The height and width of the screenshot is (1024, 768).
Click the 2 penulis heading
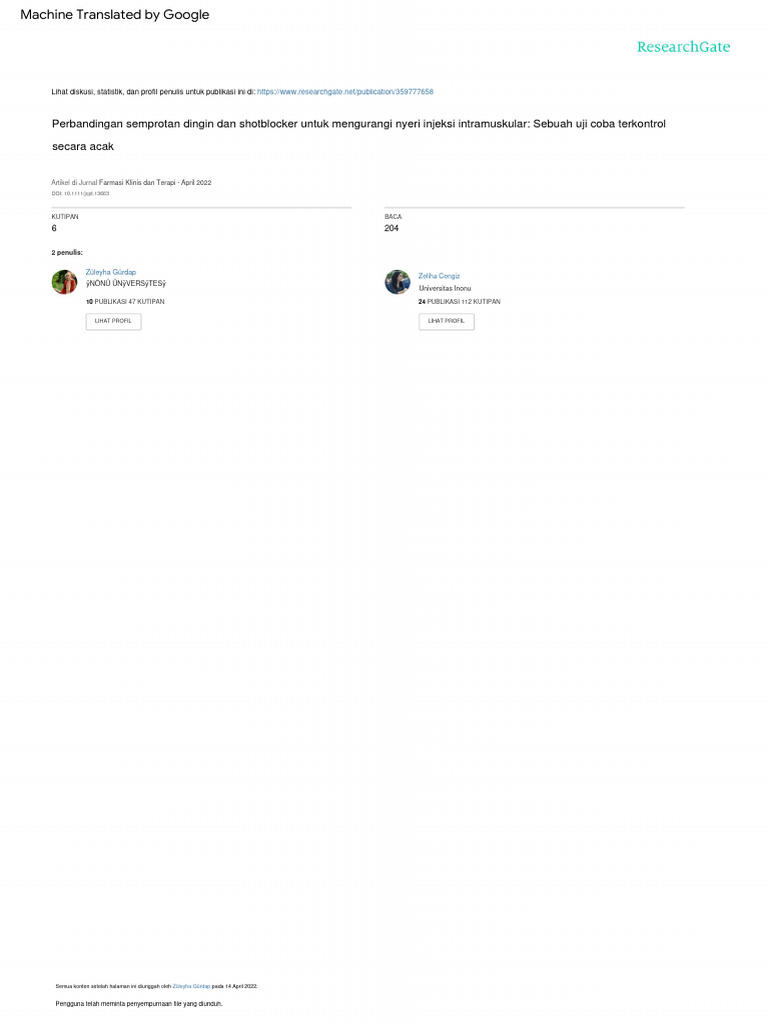tap(67, 253)
